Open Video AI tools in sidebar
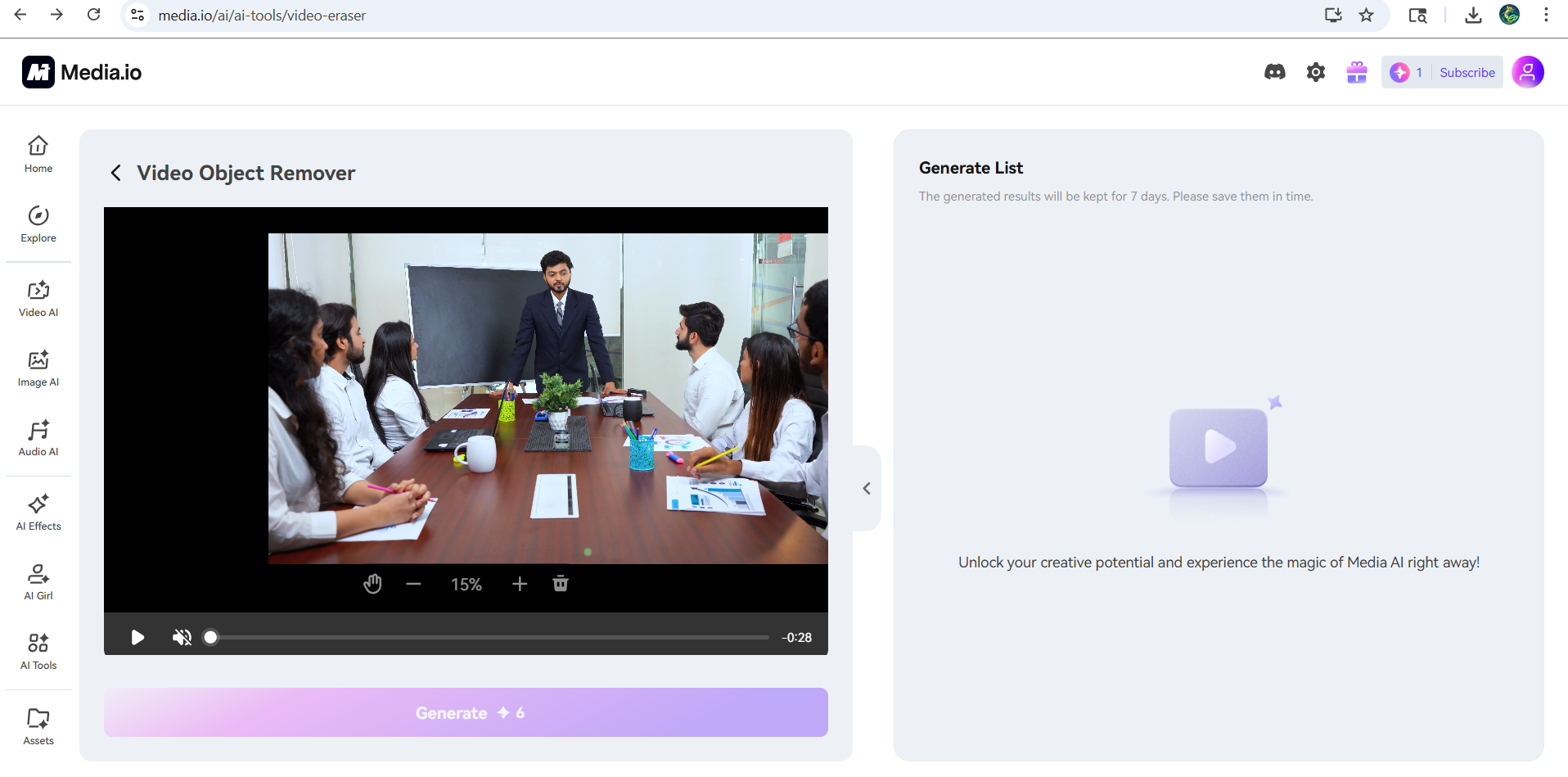The height and width of the screenshot is (777, 1568). click(38, 299)
